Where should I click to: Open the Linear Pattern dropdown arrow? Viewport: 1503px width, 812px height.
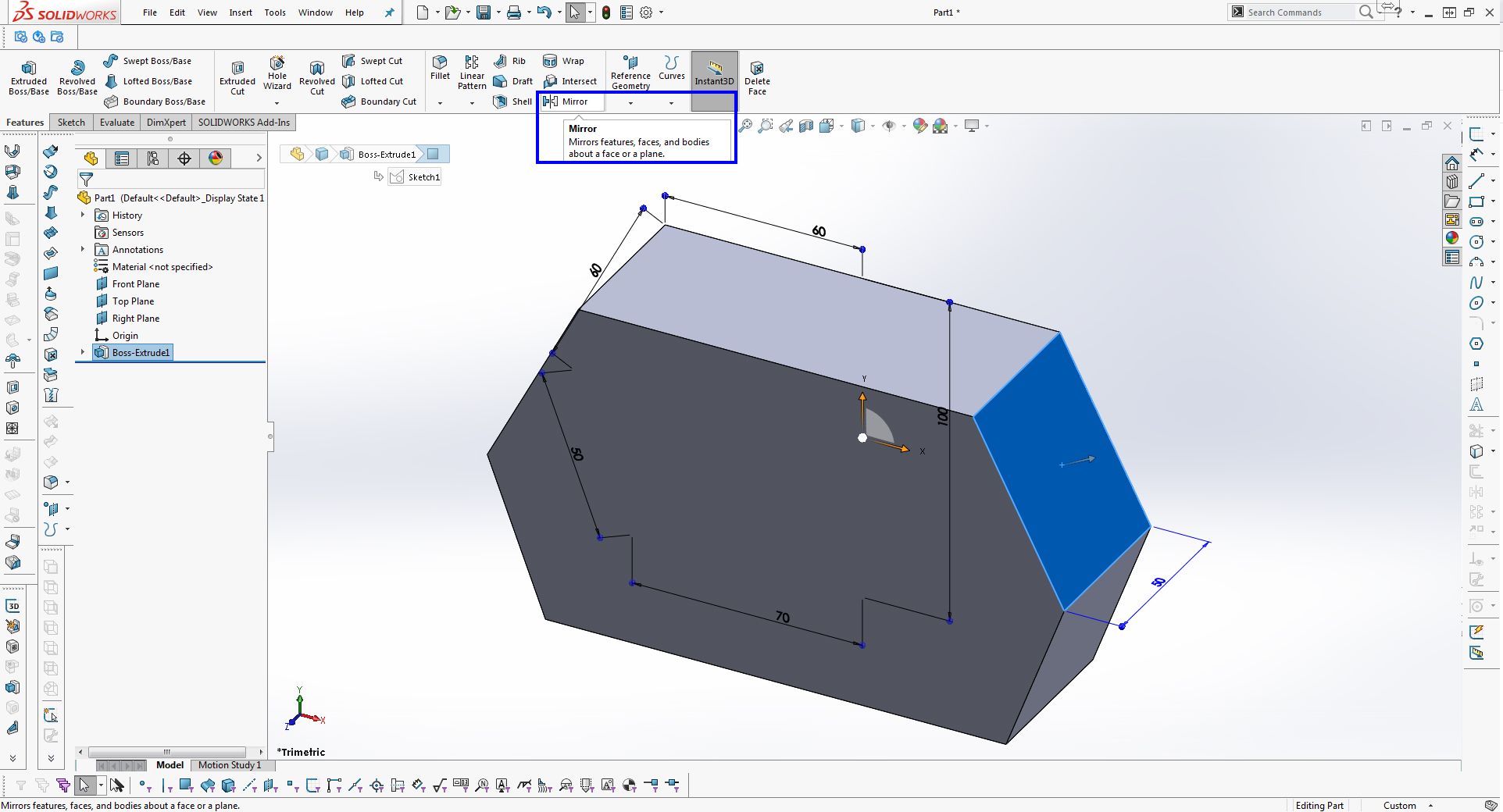472,103
